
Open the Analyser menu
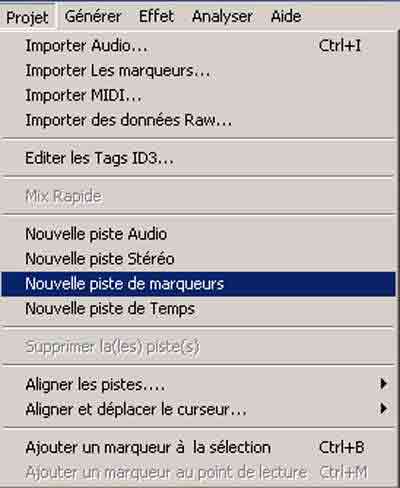(222, 16)
